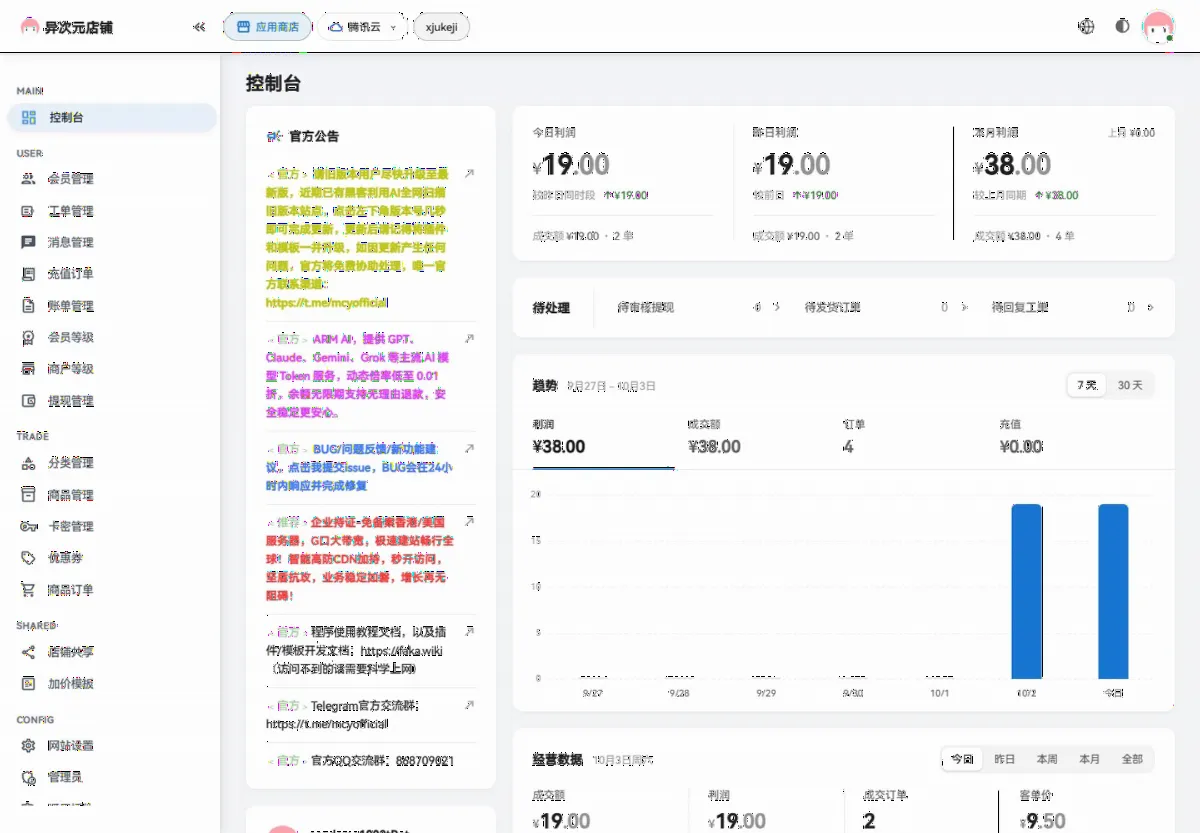Click the rightmost 10/3 bar in the chart
Screen dimensions: 1200x833
point(1113,591)
